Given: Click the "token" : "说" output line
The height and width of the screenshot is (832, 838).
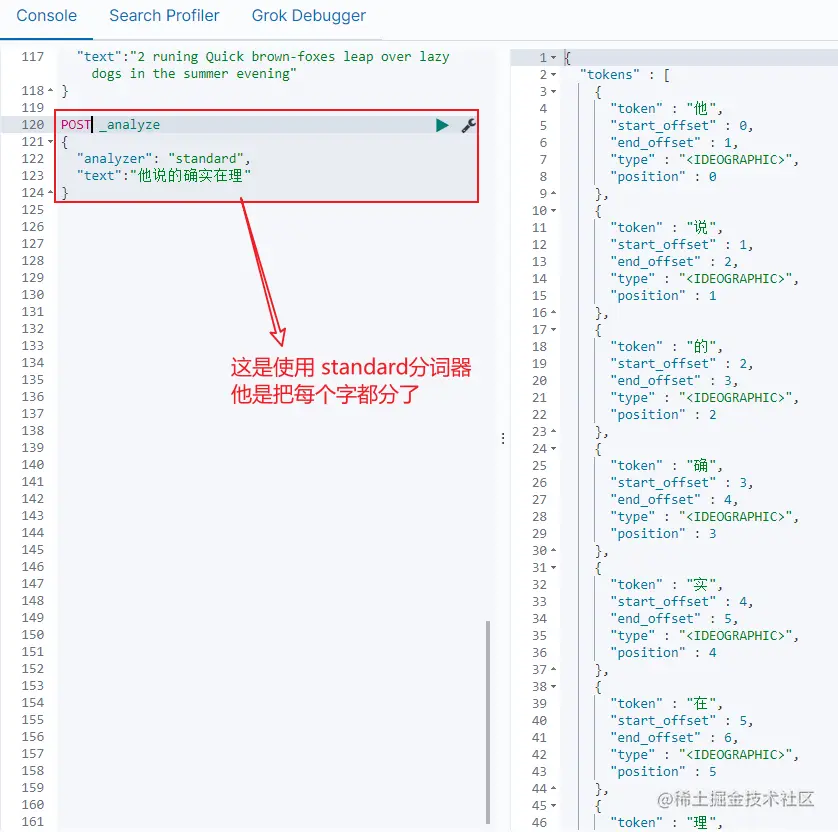Looking at the screenshot, I should pyautogui.click(x=666, y=228).
